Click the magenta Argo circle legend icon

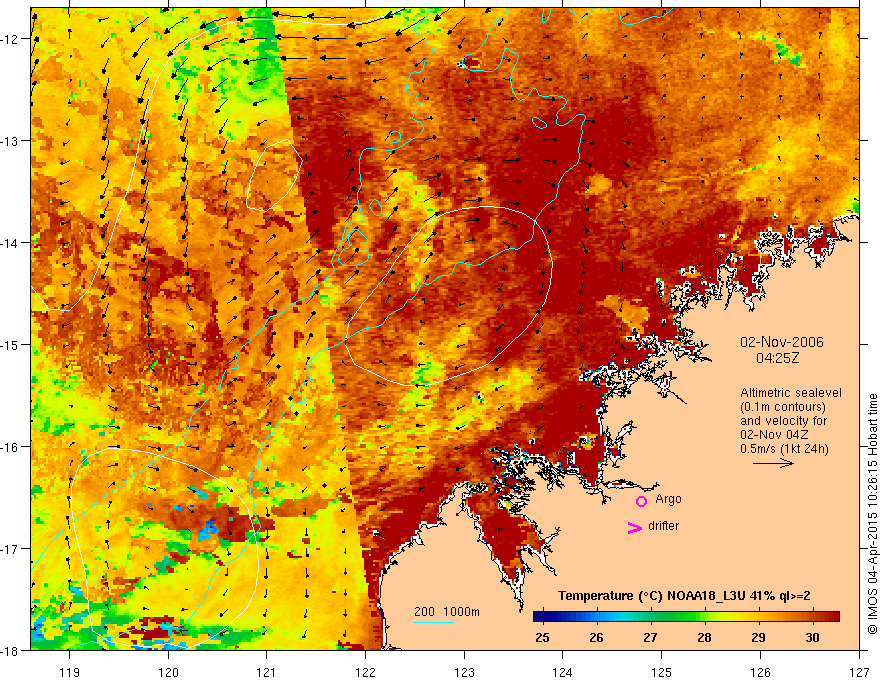pos(641,501)
